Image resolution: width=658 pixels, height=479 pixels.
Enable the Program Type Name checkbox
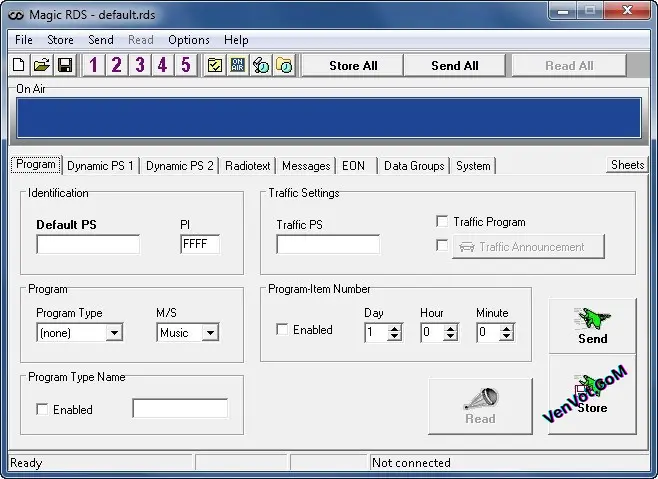42,409
